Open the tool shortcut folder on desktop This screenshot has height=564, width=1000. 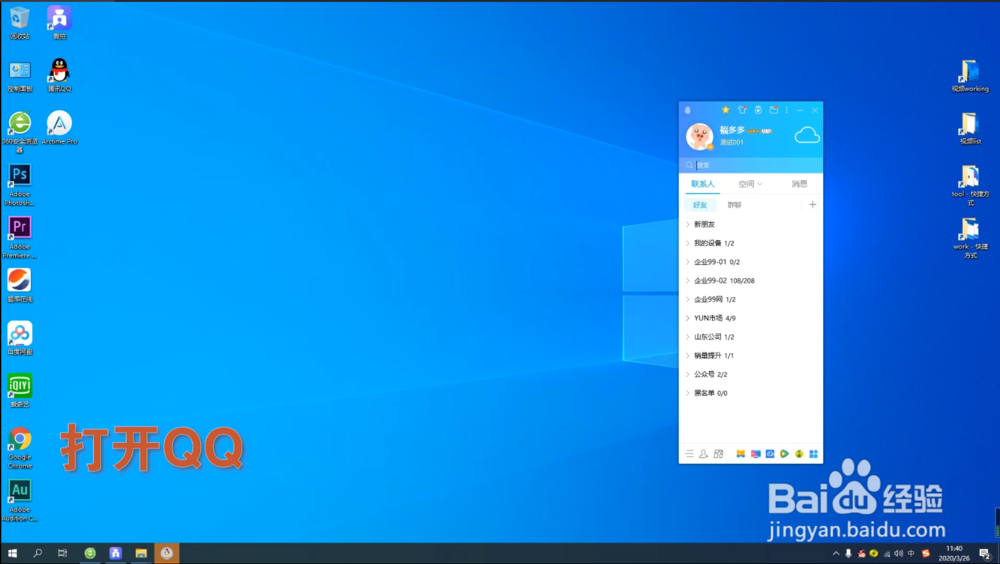[x=970, y=186]
